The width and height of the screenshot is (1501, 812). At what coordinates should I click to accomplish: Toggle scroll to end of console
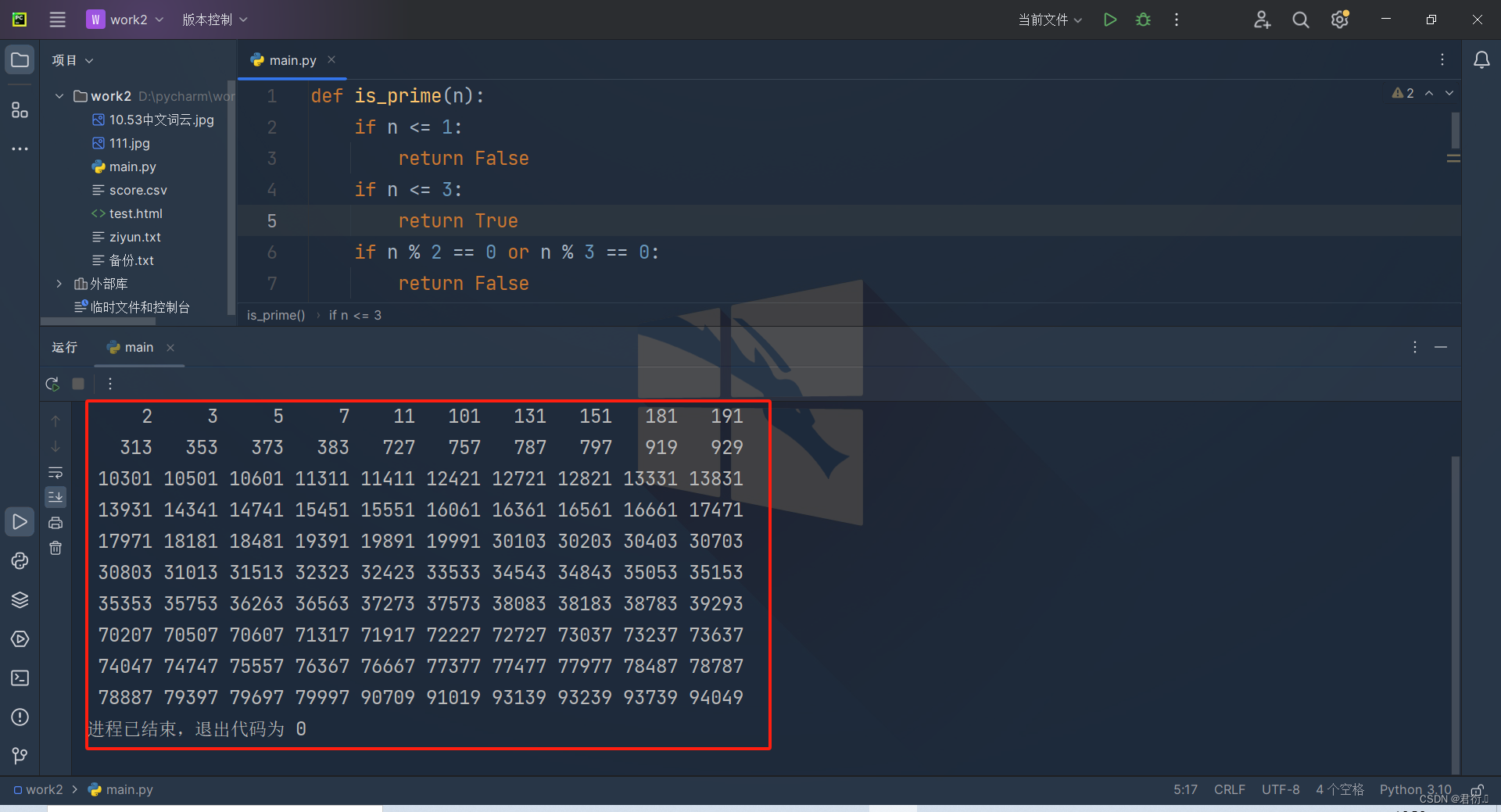point(56,497)
